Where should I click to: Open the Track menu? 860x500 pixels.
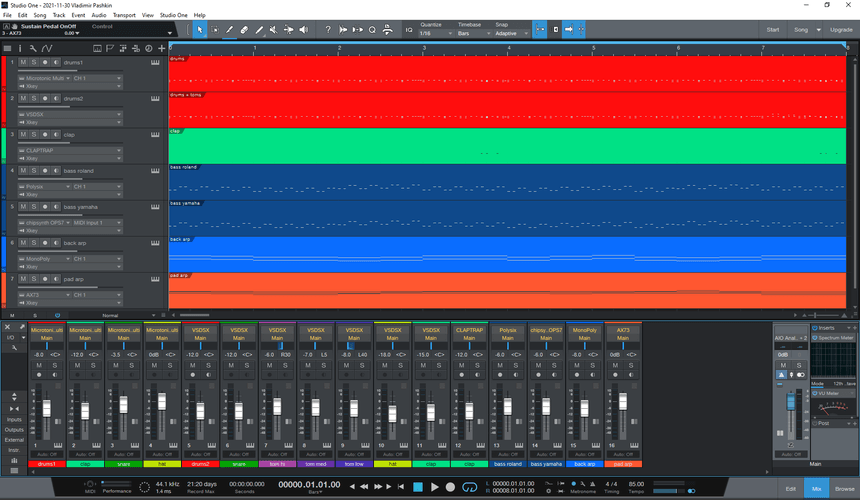coord(59,15)
